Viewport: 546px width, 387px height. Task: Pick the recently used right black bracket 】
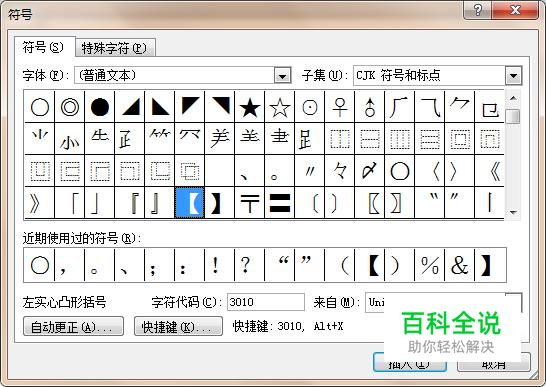pyautogui.click(x=490, y=265)
